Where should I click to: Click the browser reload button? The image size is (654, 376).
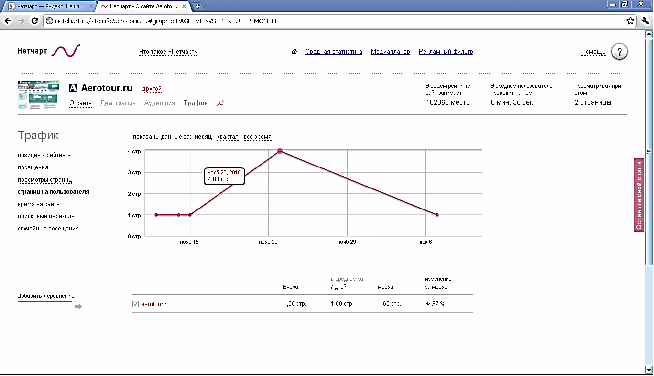[35, 21]
